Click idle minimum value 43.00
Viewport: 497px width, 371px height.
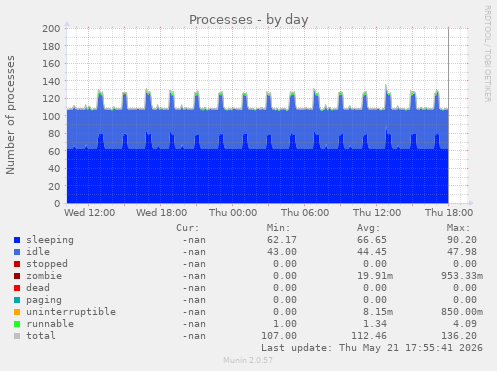282,252
